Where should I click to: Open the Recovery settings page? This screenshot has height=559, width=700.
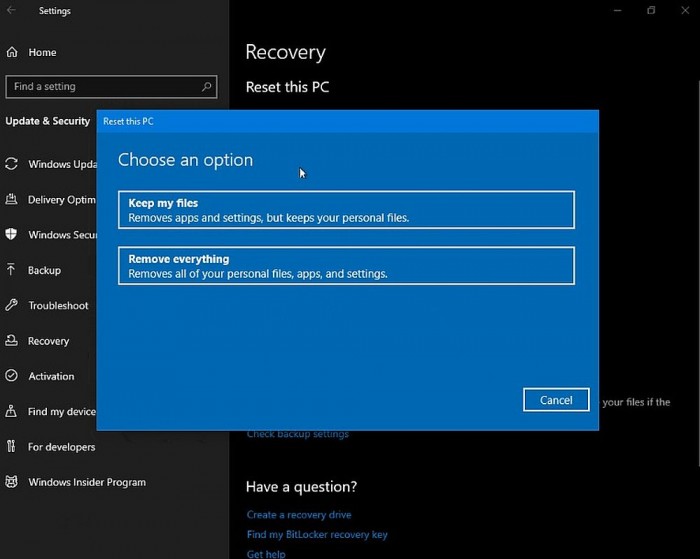[x=48, y=341]
